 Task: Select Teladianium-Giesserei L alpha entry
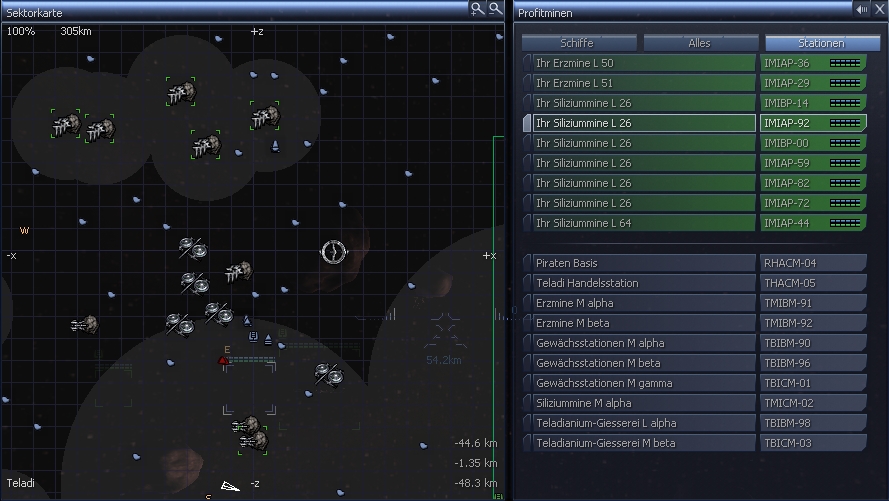click(642, 423)
